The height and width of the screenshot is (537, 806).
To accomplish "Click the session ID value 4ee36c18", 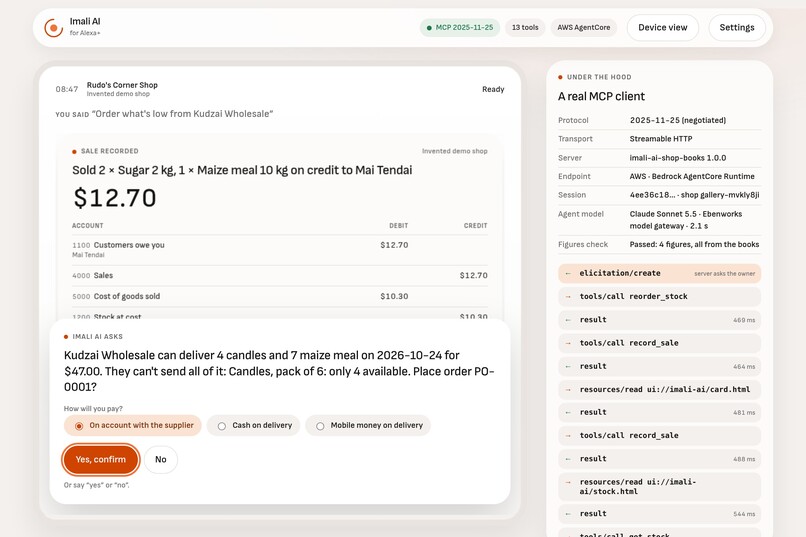I will [x=694, y=195].
